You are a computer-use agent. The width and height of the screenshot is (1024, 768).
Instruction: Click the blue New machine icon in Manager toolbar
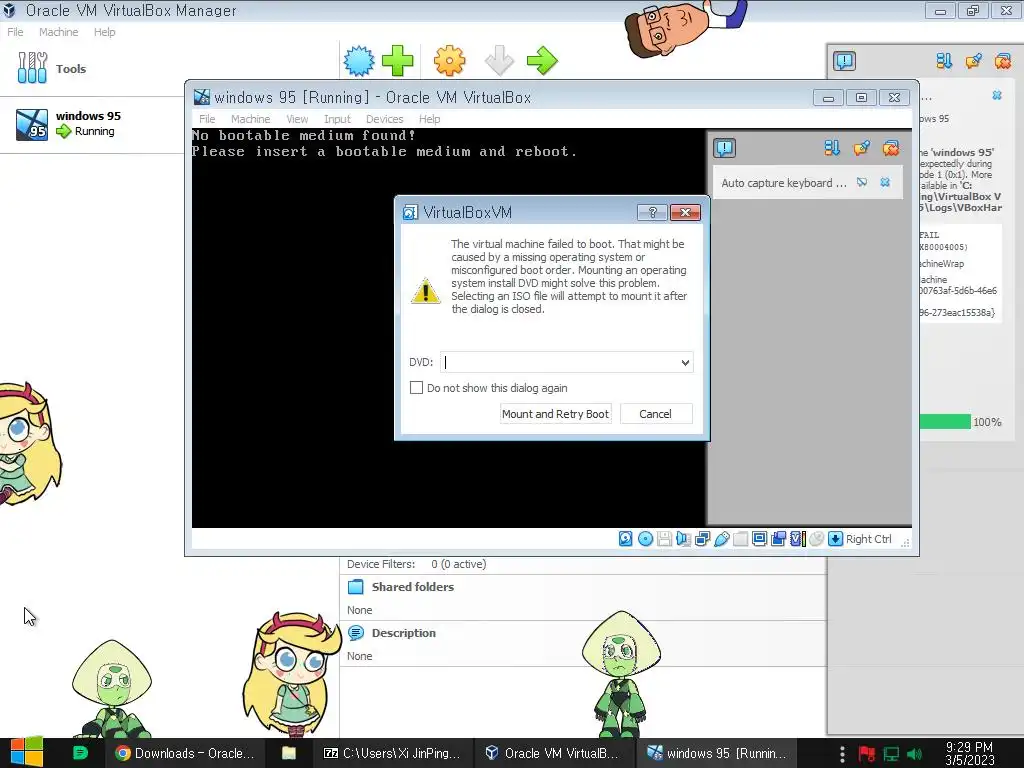coord(359,61)
